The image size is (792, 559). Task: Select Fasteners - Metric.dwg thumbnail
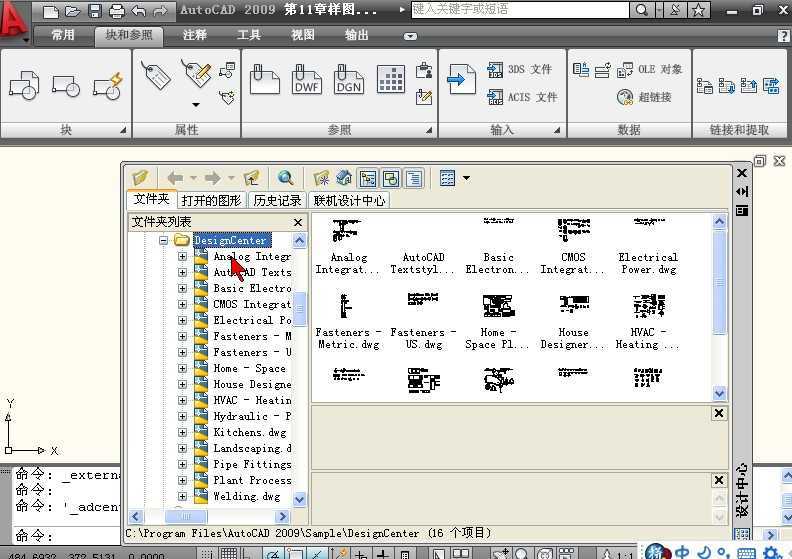pyautogui.click(x=348, y=322)
